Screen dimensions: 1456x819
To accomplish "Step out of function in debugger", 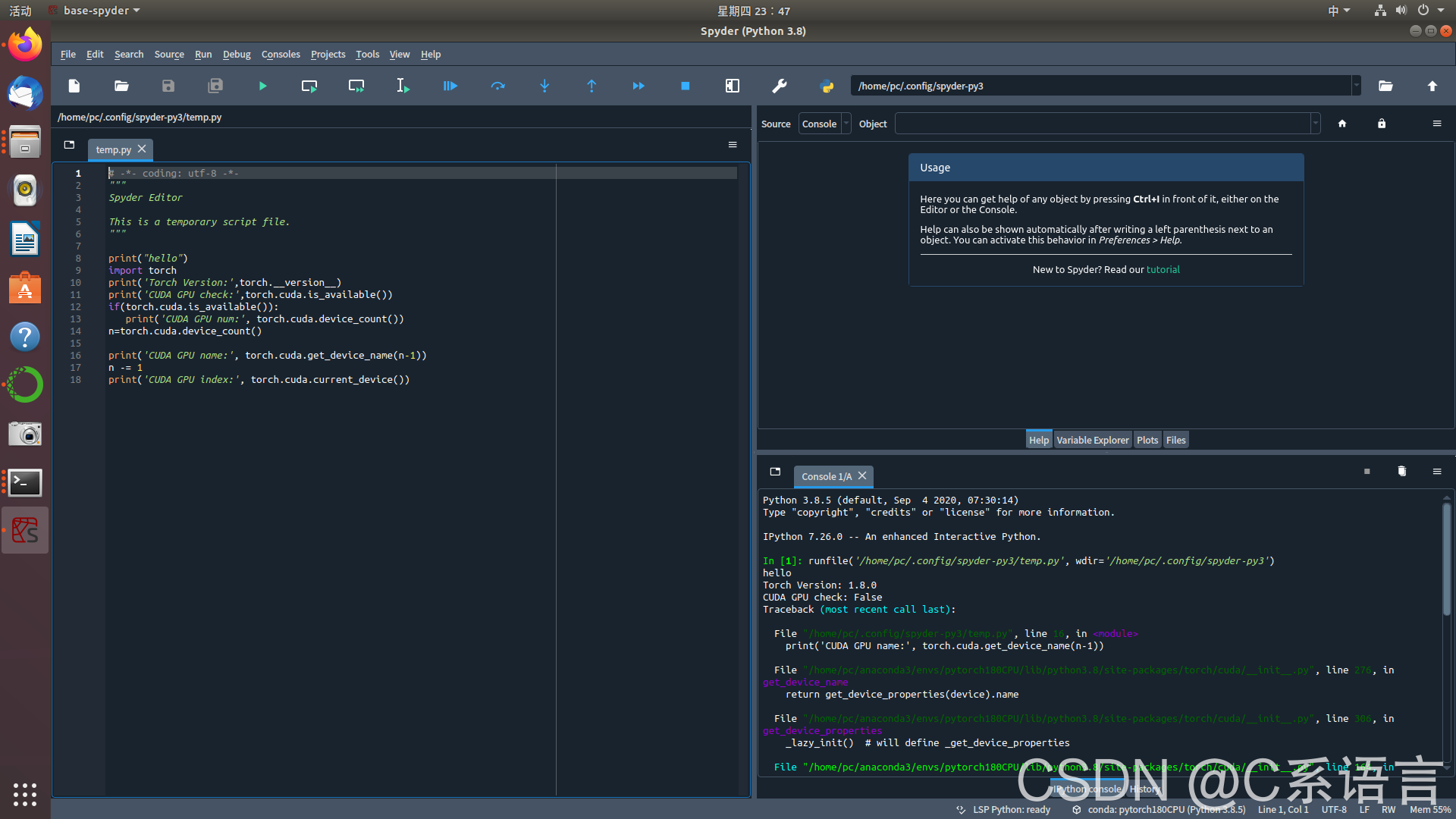I will [591, 86].
